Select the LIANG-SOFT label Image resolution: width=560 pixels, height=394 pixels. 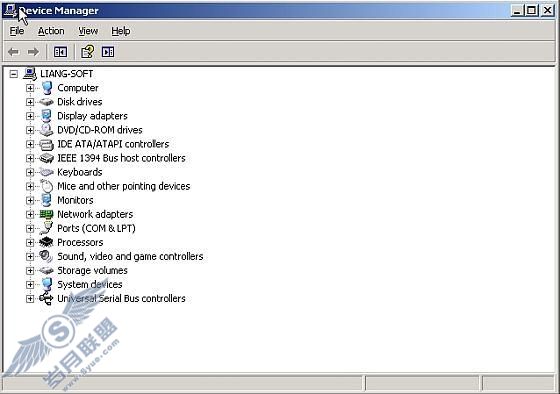tap(66, 74)
